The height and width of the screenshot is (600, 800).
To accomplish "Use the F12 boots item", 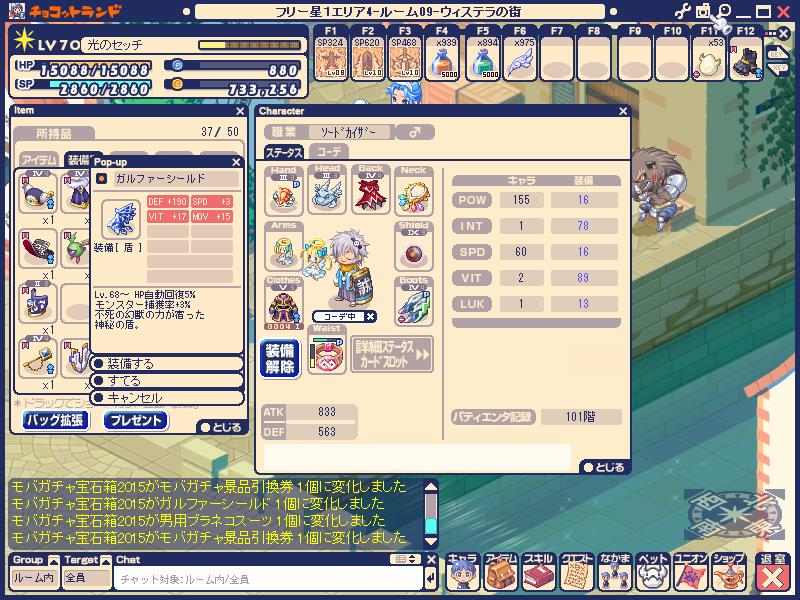I will click(746, 59).
